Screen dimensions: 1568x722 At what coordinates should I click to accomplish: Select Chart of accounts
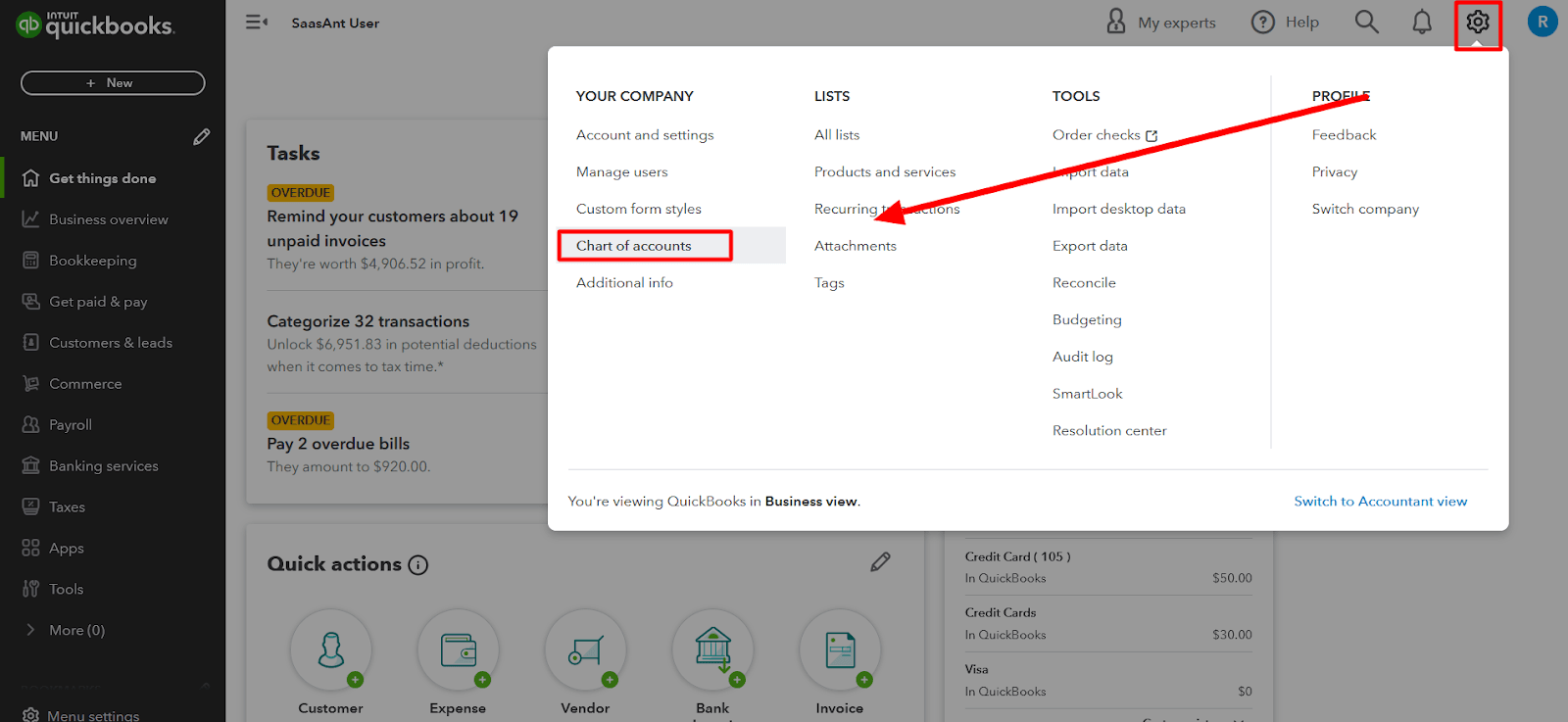tap(634, 246)
